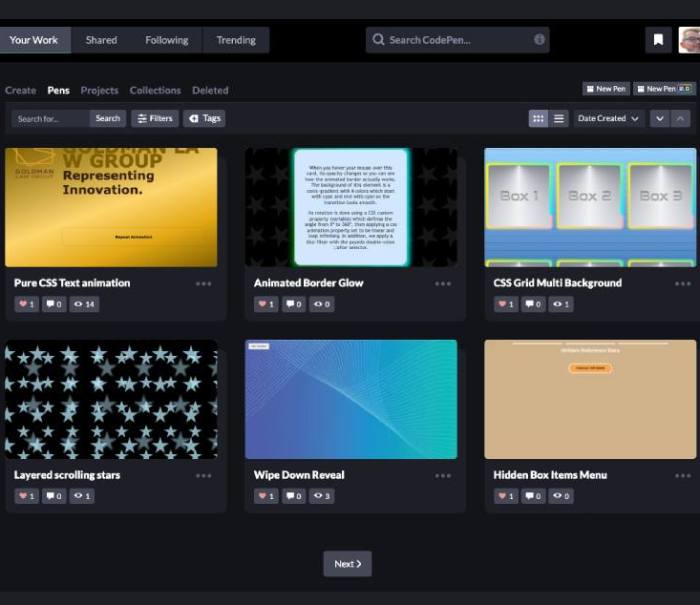Switch to list view layout

point(558,118)
